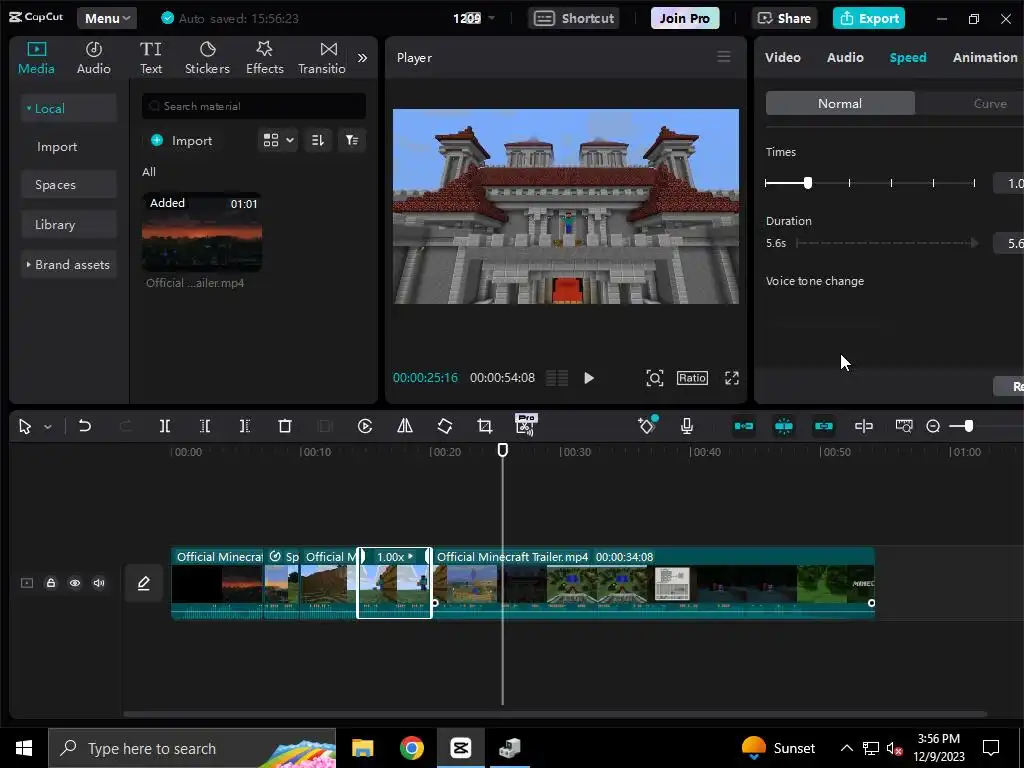Click the filter media icon
Viewport: 1024px width, 768px height.
(352, 140)
